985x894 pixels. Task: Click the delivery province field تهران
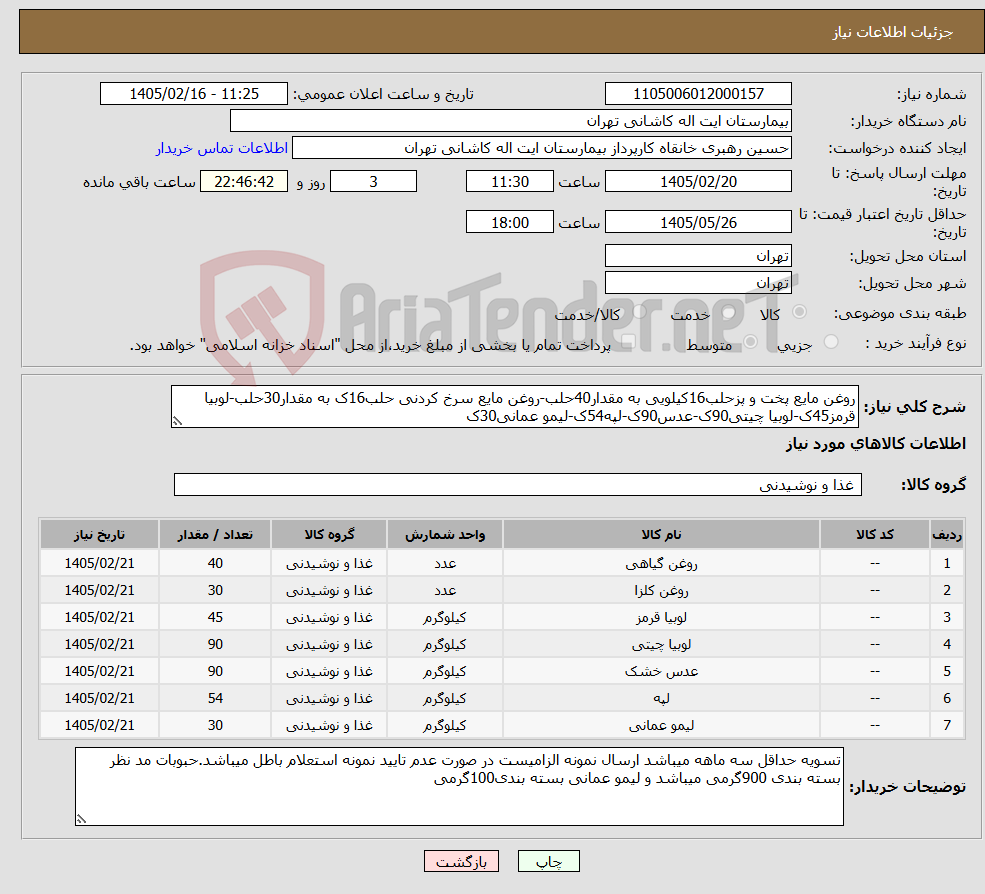pyautogui.click(x=698, y=256)
